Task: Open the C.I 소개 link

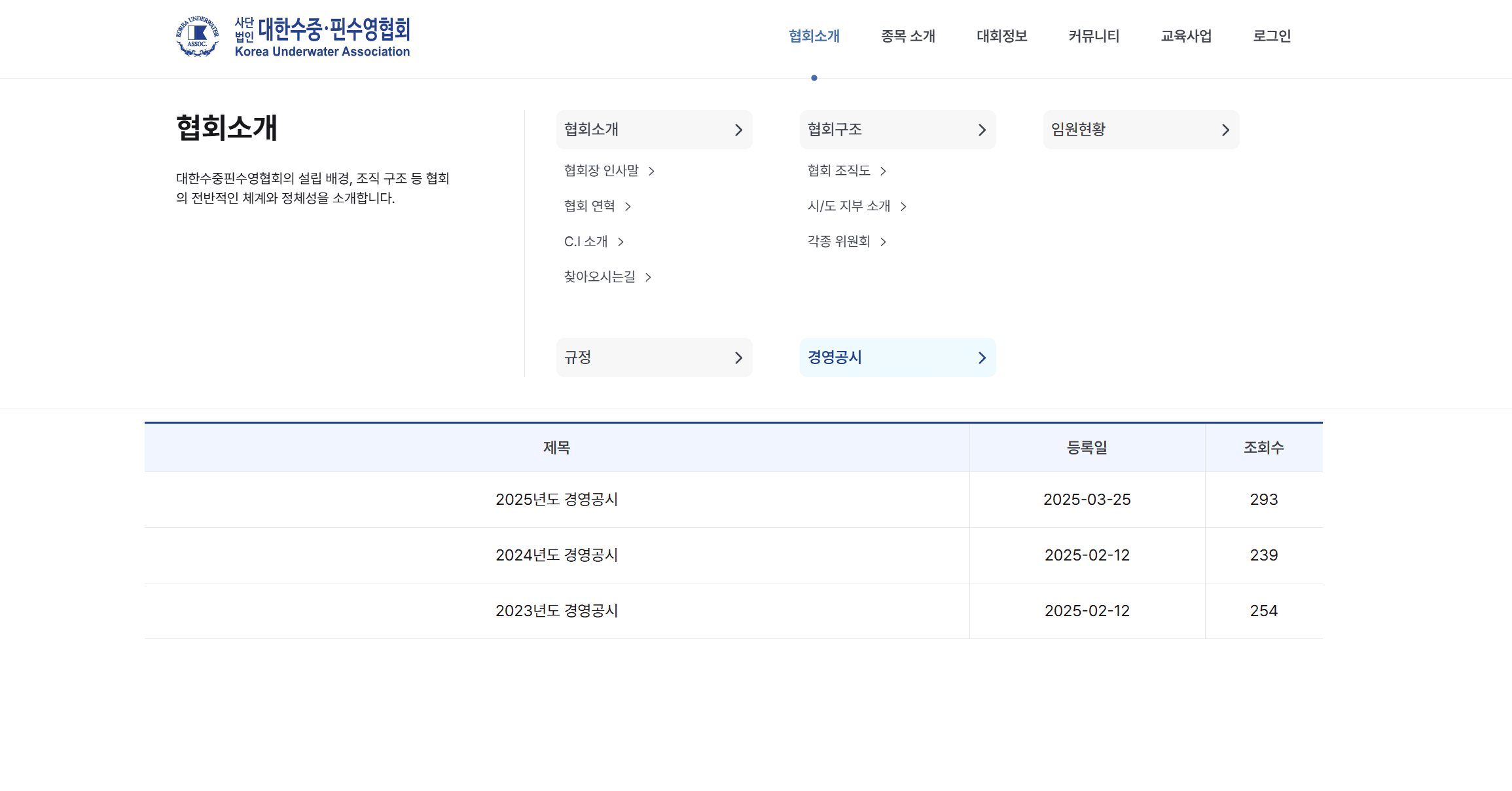Action: pos(586,242)
